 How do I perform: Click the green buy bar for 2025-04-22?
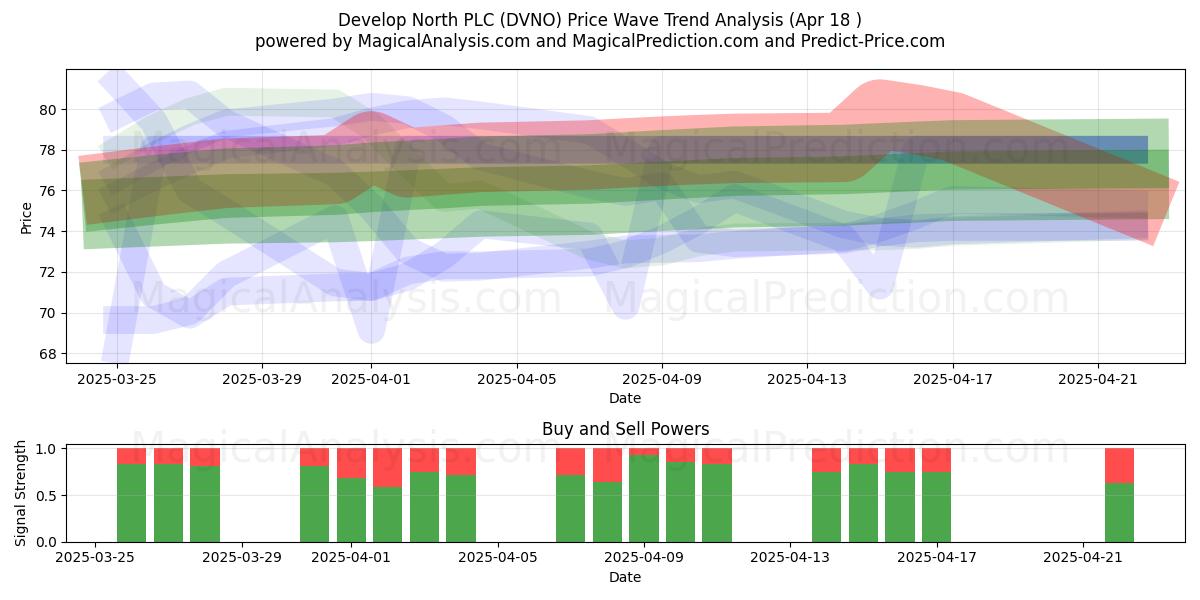click(1119, 513)
